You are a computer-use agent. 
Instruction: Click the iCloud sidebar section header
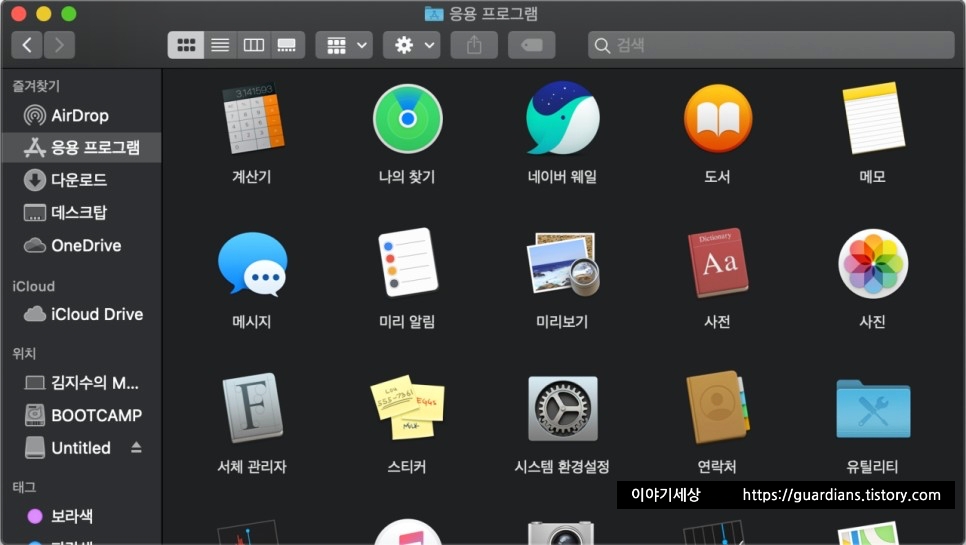pyautogui.click(x=33, y=286)
